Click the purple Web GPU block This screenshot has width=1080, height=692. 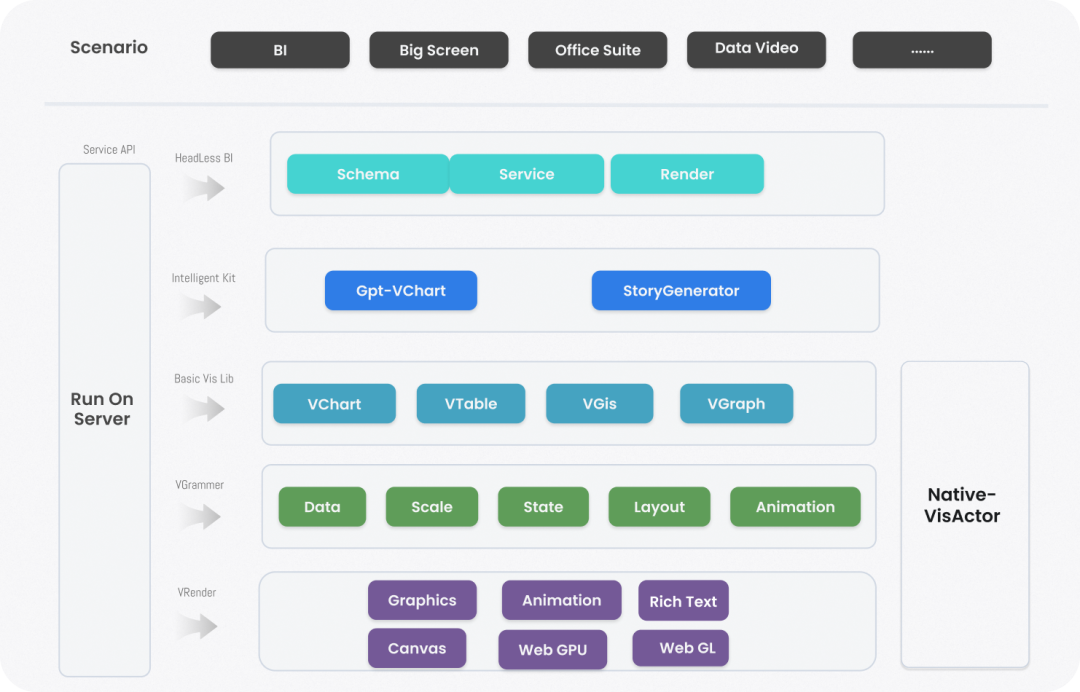(553, 650)
